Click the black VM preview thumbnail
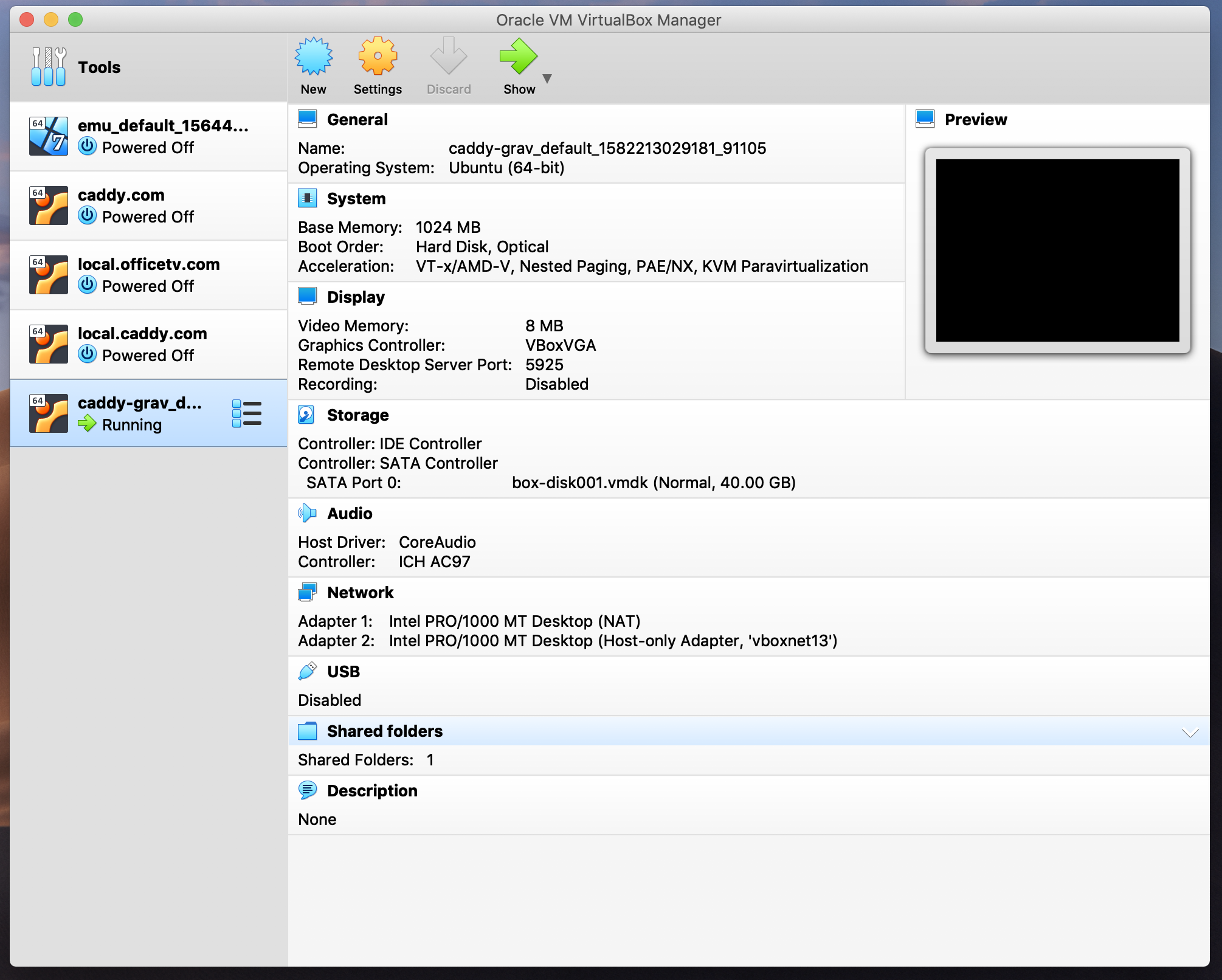 (x=1058, y=249)
